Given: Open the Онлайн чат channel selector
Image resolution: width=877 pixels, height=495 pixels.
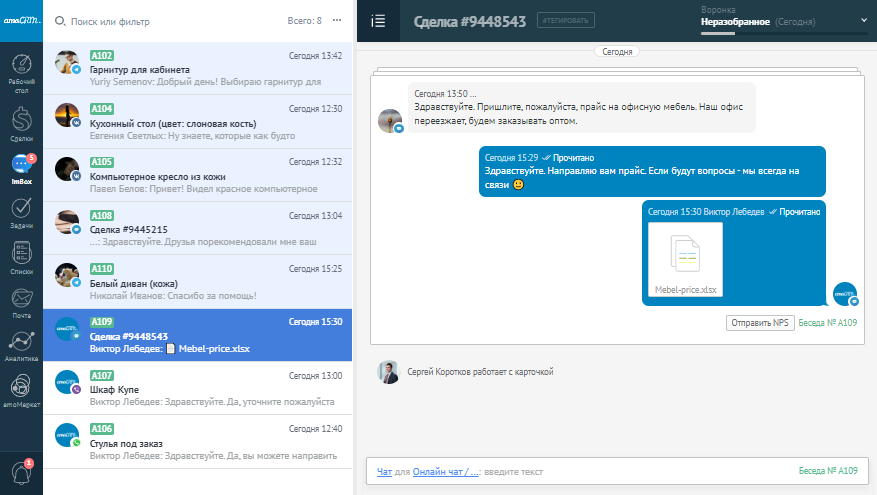Looking at the screenshot, I should pos(445,471).
